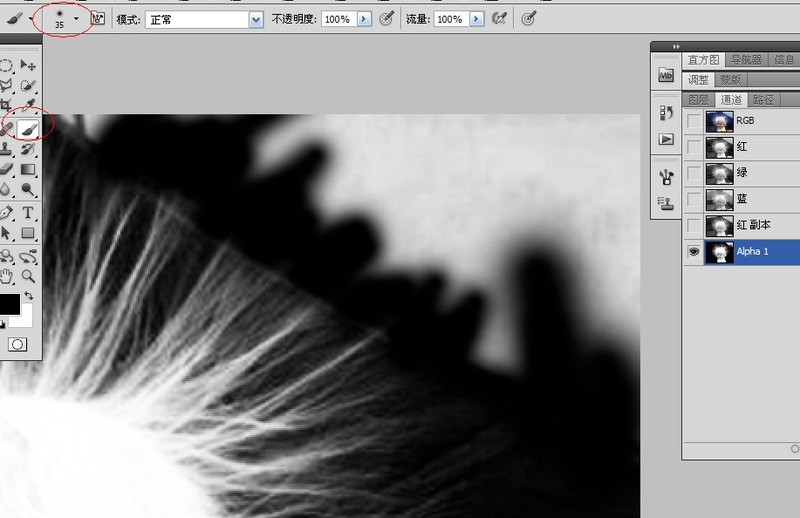Hide the Alpha 1 channel eye
800x518 pixels.
694,252
